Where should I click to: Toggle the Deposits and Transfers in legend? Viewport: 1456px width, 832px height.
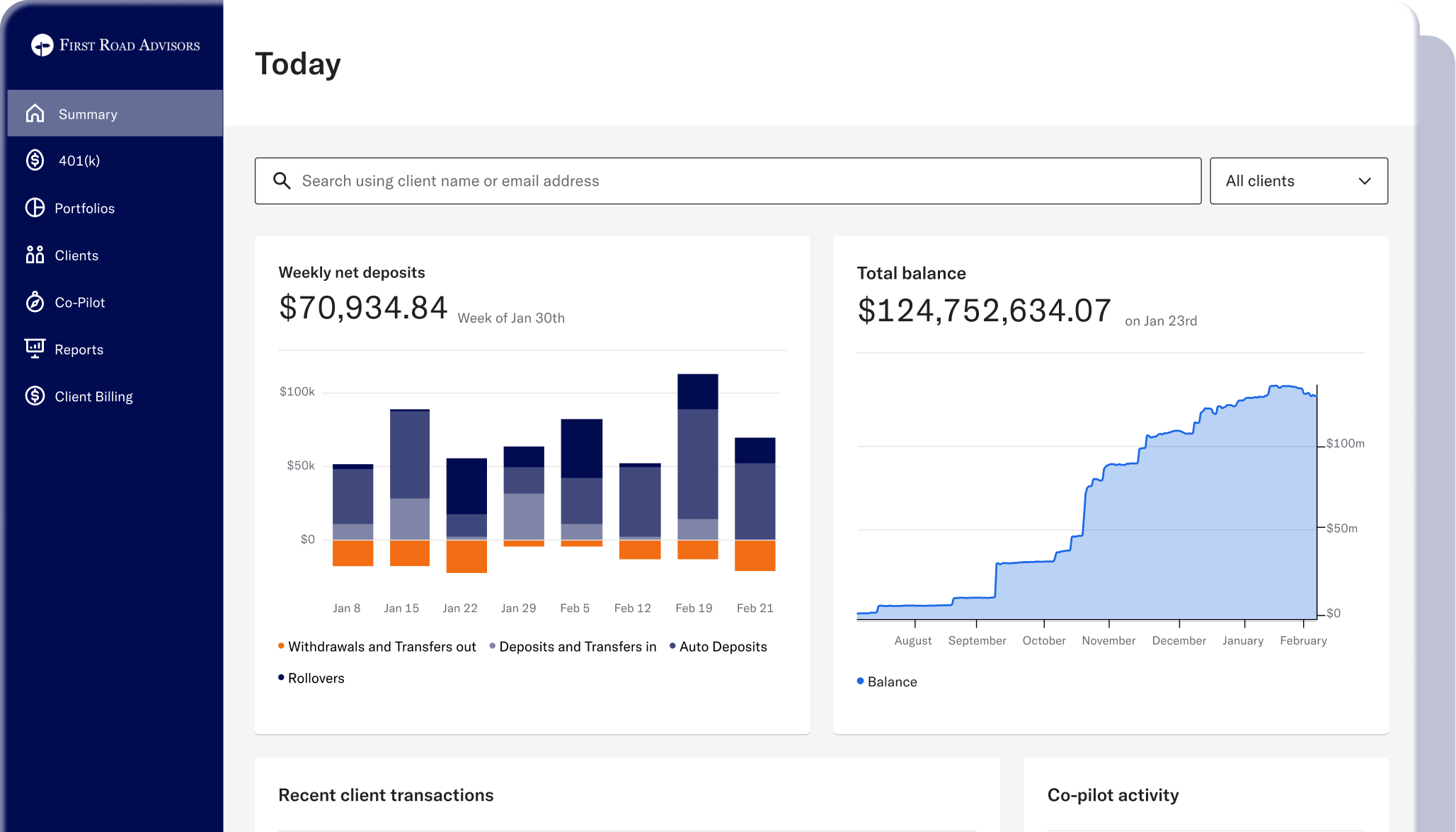(x=573, y=647)
